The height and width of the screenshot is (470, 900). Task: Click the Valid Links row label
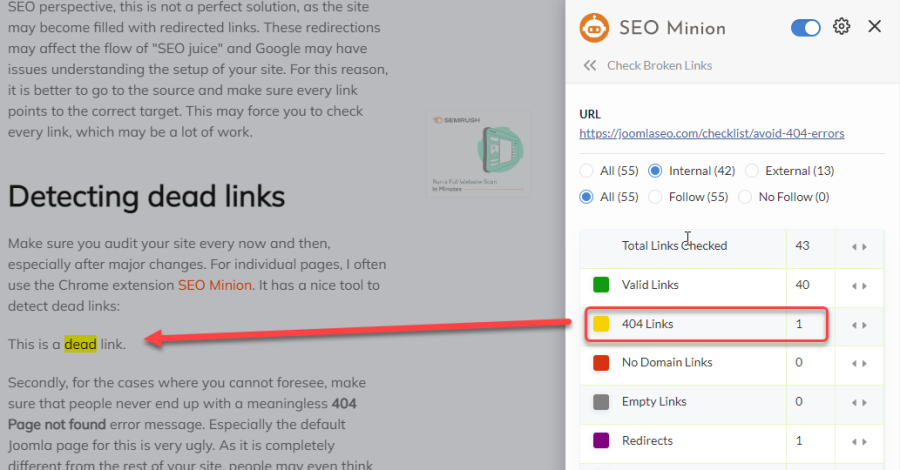coord(650,285)
